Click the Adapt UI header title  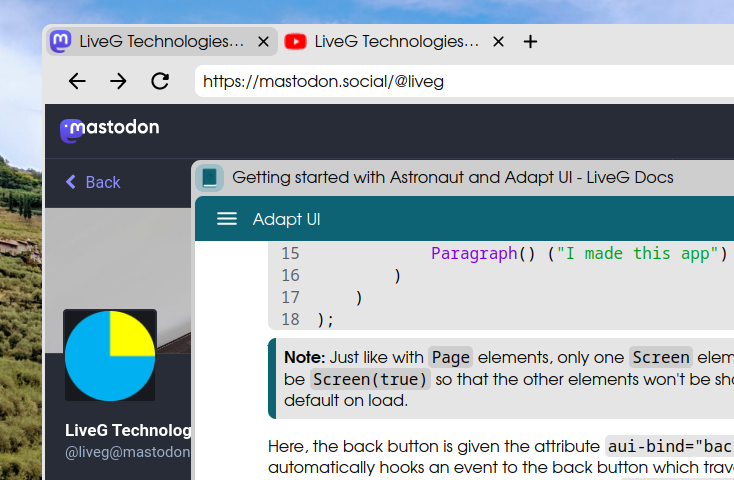tap(286, 219)
